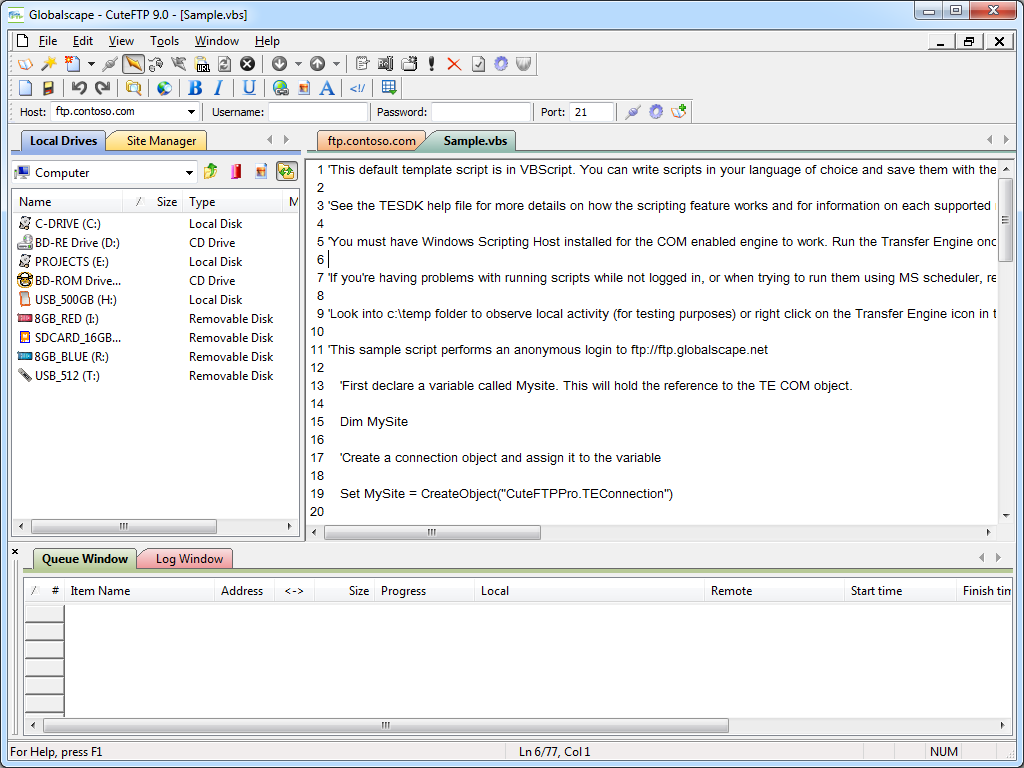Click the Italic formatting icon
The image size is (1024, 768).
(218, 88)
